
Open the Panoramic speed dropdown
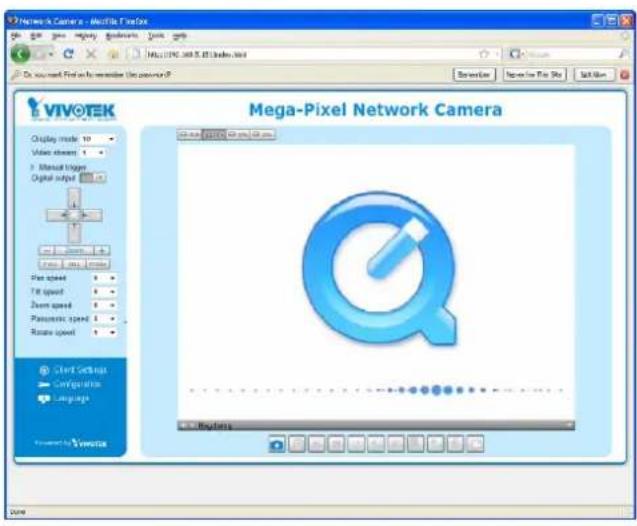click(104, 319)
